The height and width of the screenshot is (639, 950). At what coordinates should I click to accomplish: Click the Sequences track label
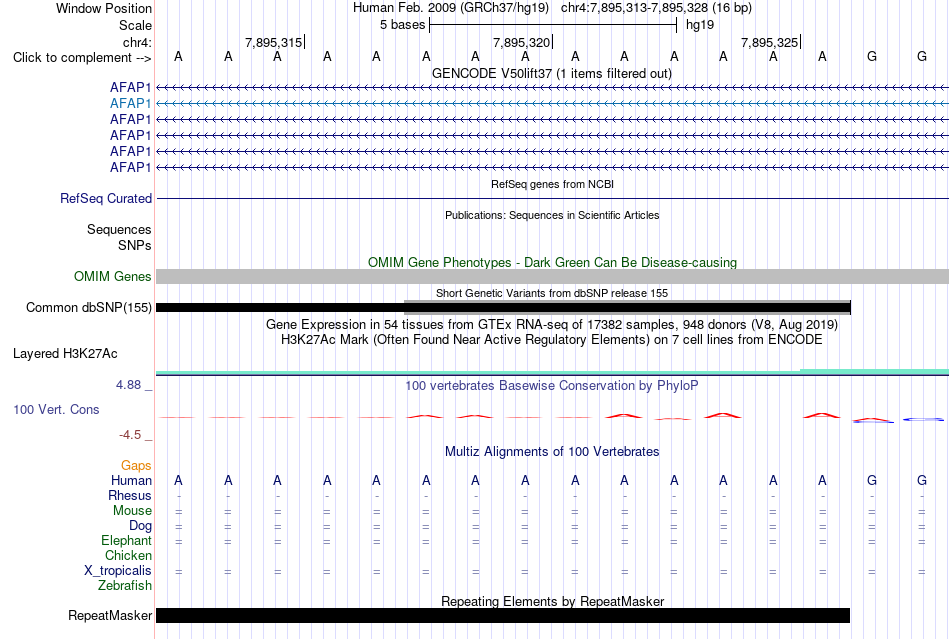coord(119,230)
